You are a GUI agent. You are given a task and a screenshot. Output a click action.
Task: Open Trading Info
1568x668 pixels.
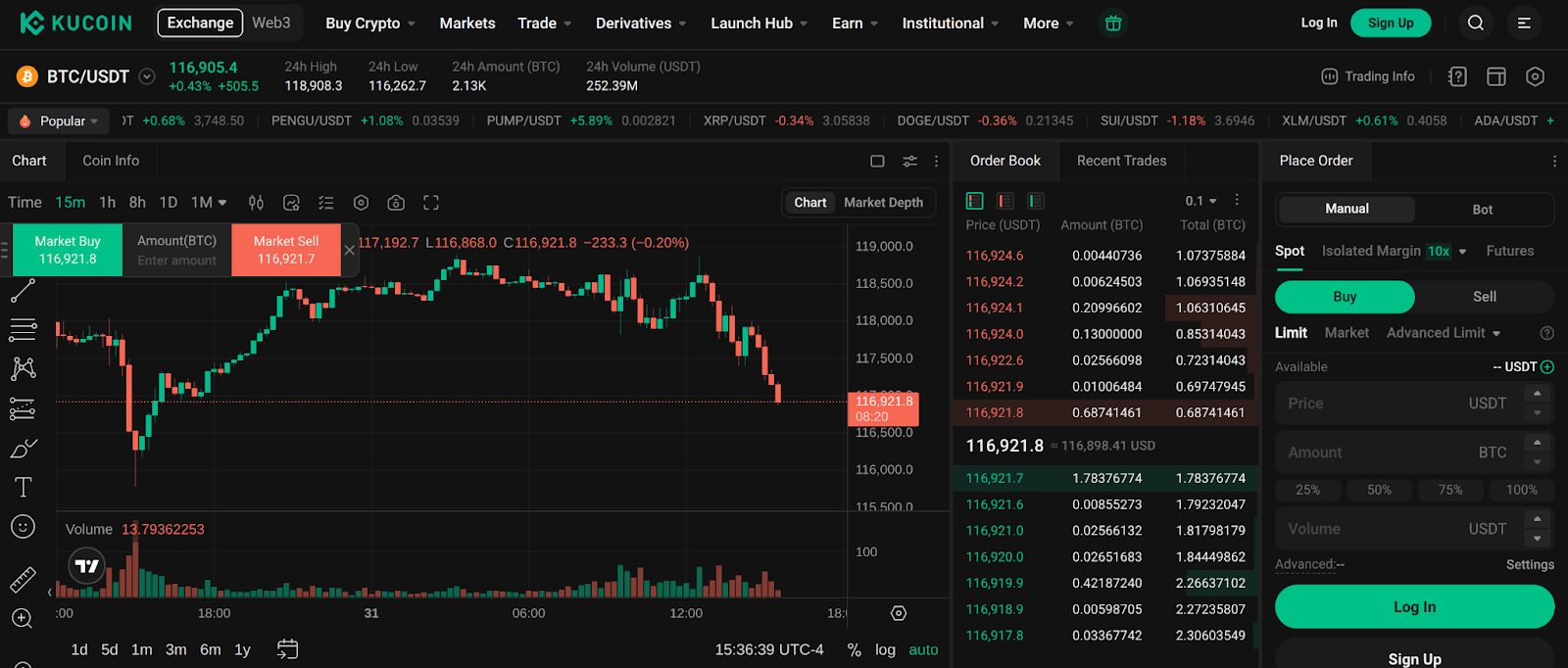1368,76
